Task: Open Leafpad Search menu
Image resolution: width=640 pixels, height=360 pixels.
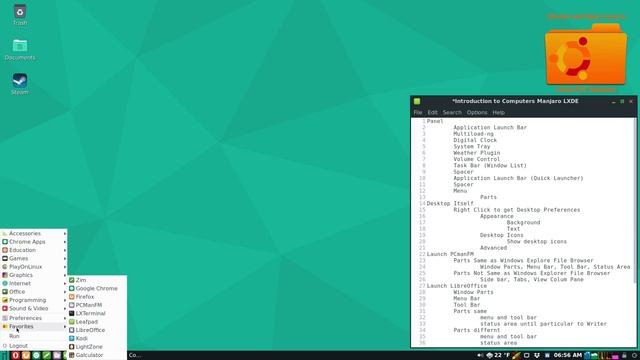Action: [452, 112]
